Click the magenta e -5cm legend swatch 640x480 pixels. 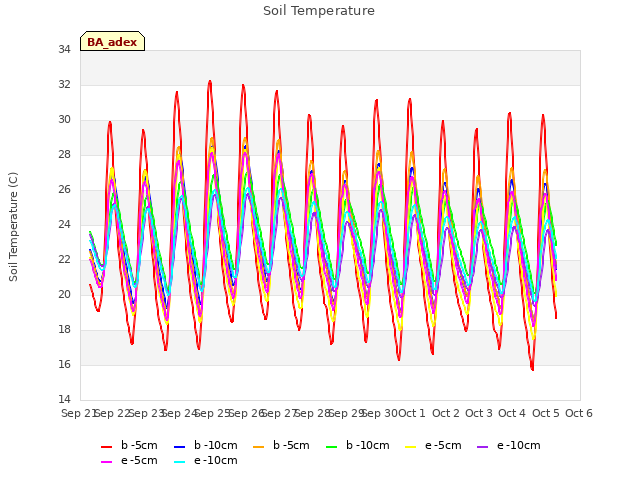click(x=107, y=462)
